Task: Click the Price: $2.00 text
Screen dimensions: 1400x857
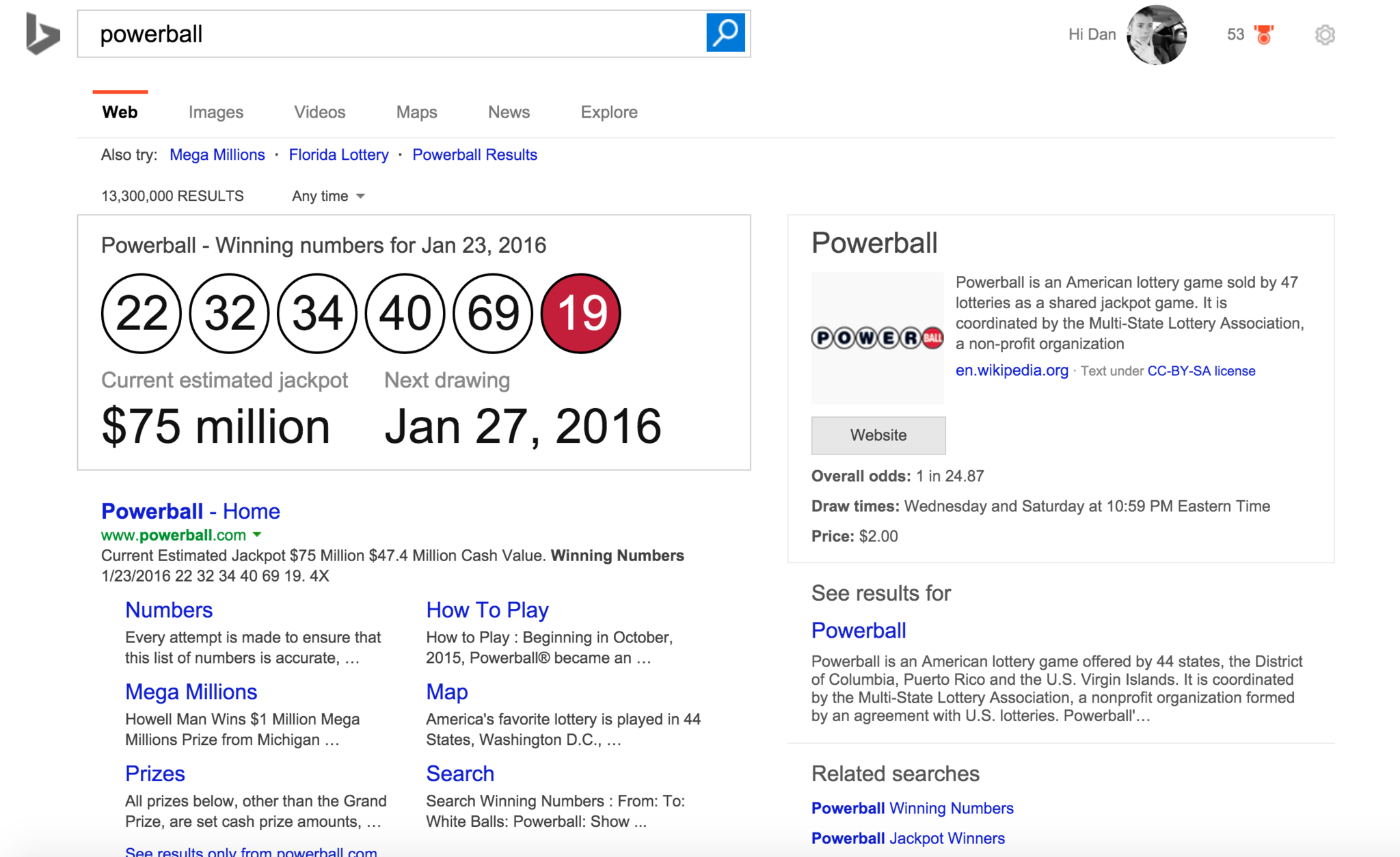Action: click(x=854, y=536)
